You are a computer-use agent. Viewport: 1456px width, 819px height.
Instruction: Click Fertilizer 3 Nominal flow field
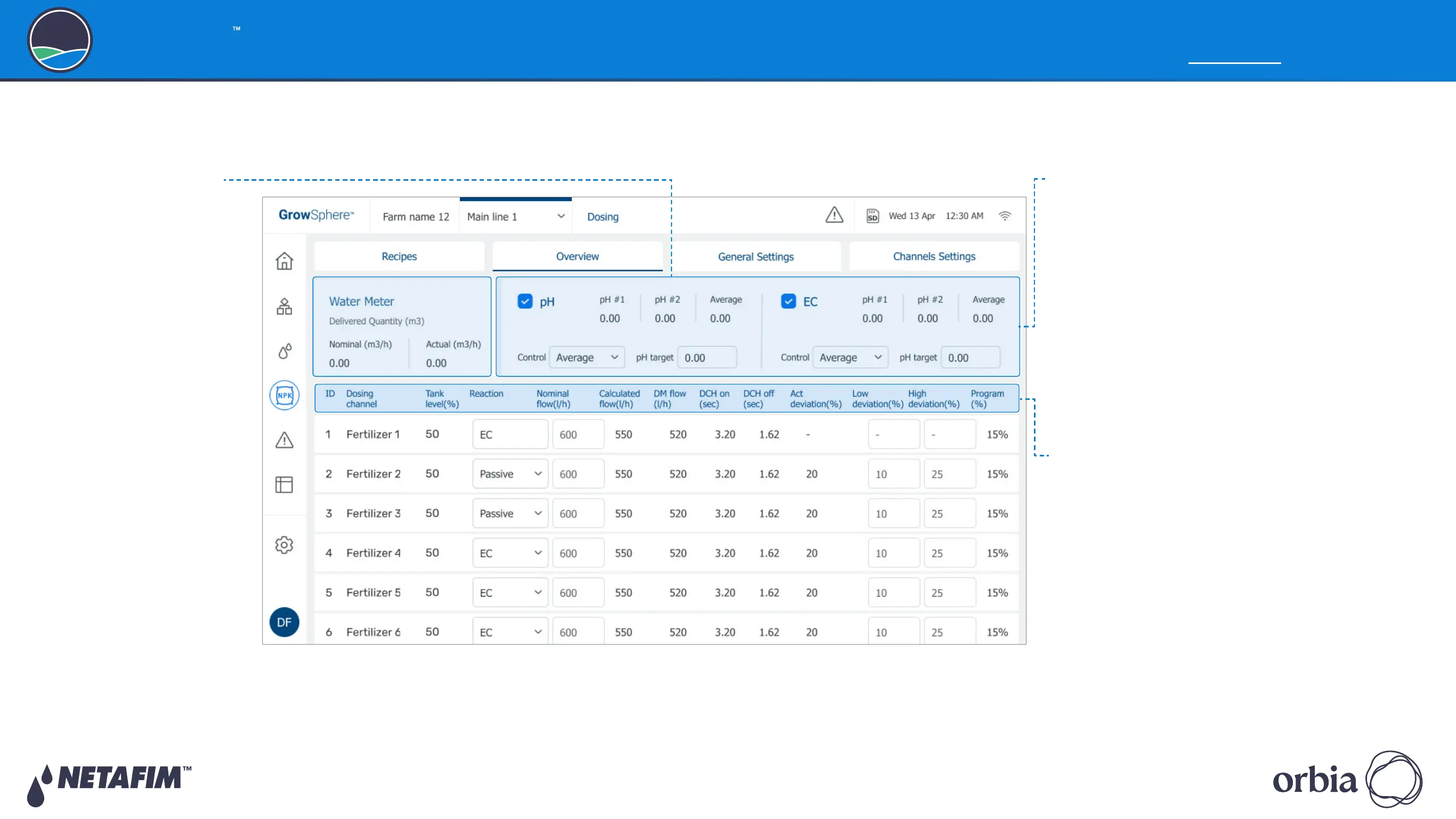578,513
